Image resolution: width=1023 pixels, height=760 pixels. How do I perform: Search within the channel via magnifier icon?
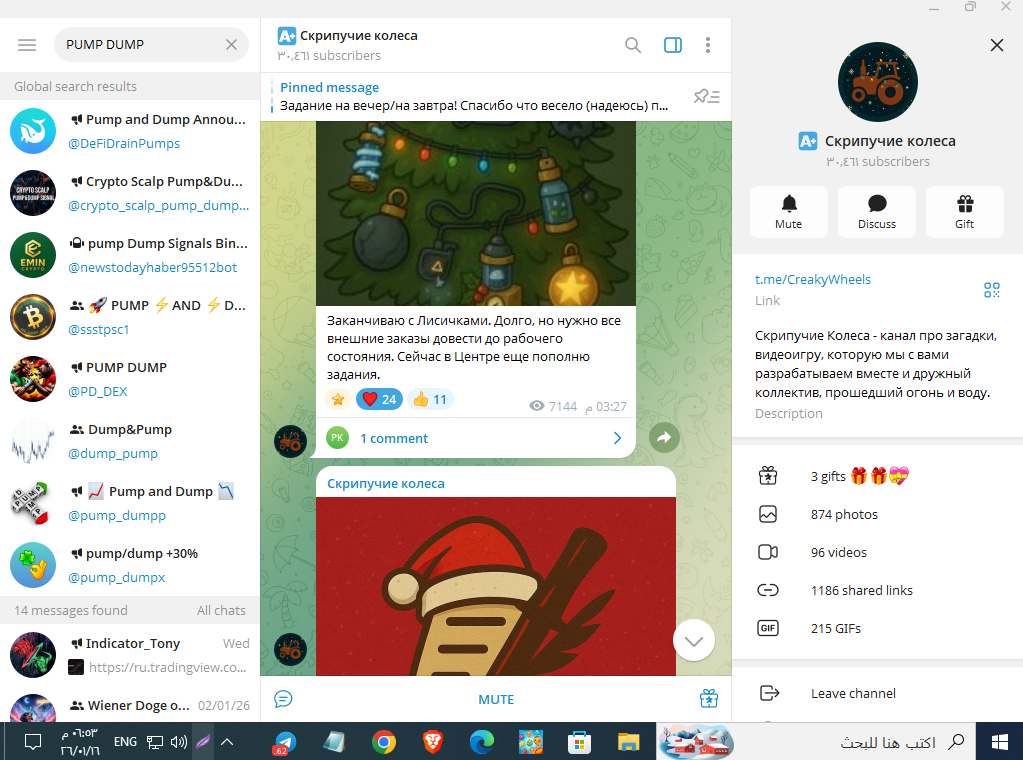[x=632, y=45]
